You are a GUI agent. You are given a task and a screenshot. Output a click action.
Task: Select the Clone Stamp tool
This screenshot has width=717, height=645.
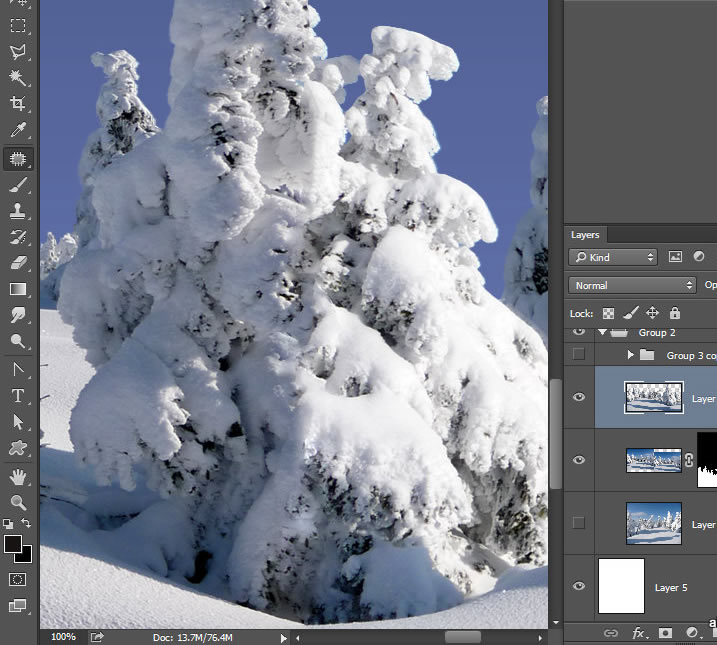tap(18, 211)
